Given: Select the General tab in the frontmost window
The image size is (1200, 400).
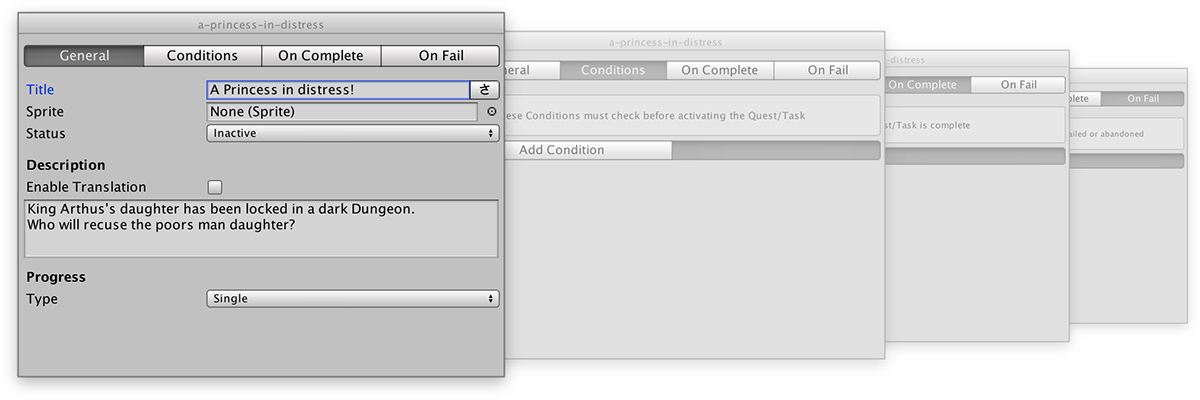Looking at the screenshot, I should tap(84, 56).
